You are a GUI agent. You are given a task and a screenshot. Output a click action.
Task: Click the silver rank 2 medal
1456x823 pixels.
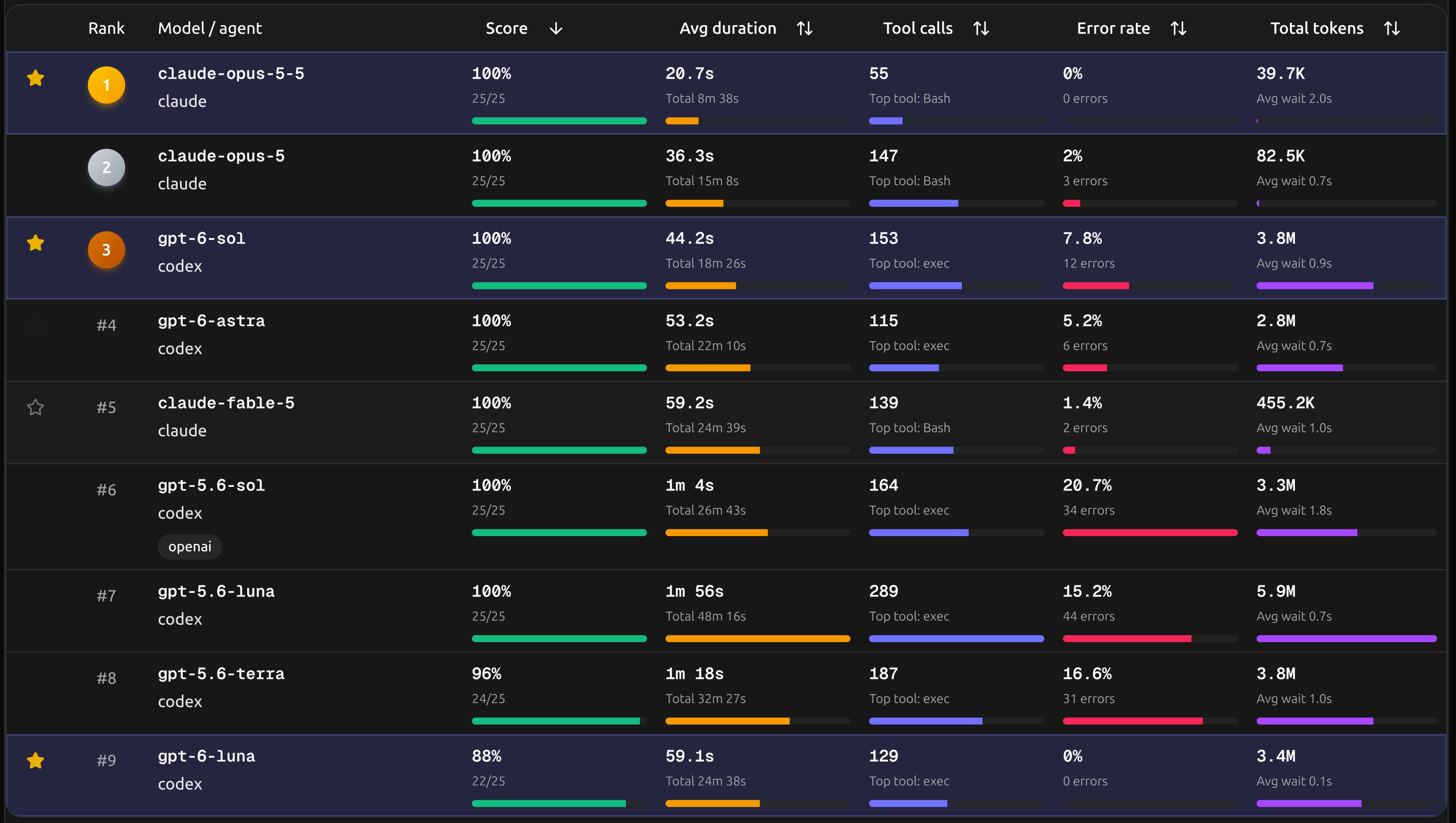pos(106,168)
